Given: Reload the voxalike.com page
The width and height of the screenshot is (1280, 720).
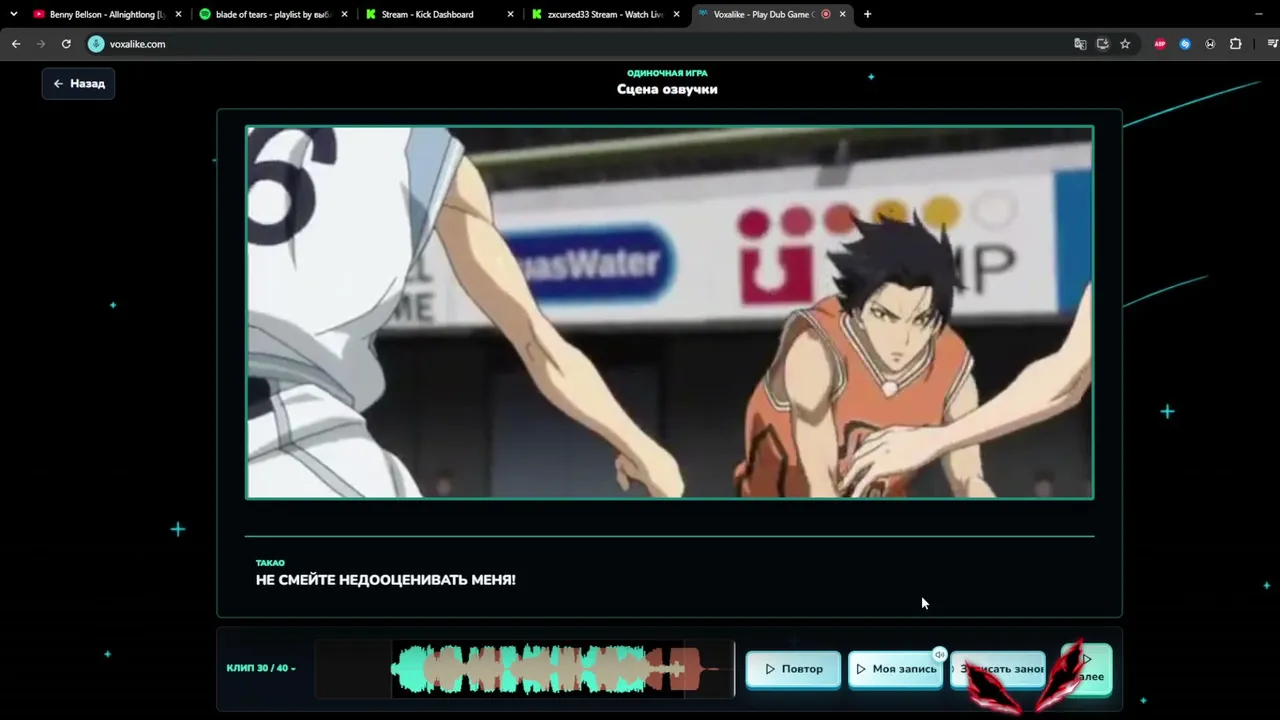Looking at the screenshot, I should (x=66, y=44).
